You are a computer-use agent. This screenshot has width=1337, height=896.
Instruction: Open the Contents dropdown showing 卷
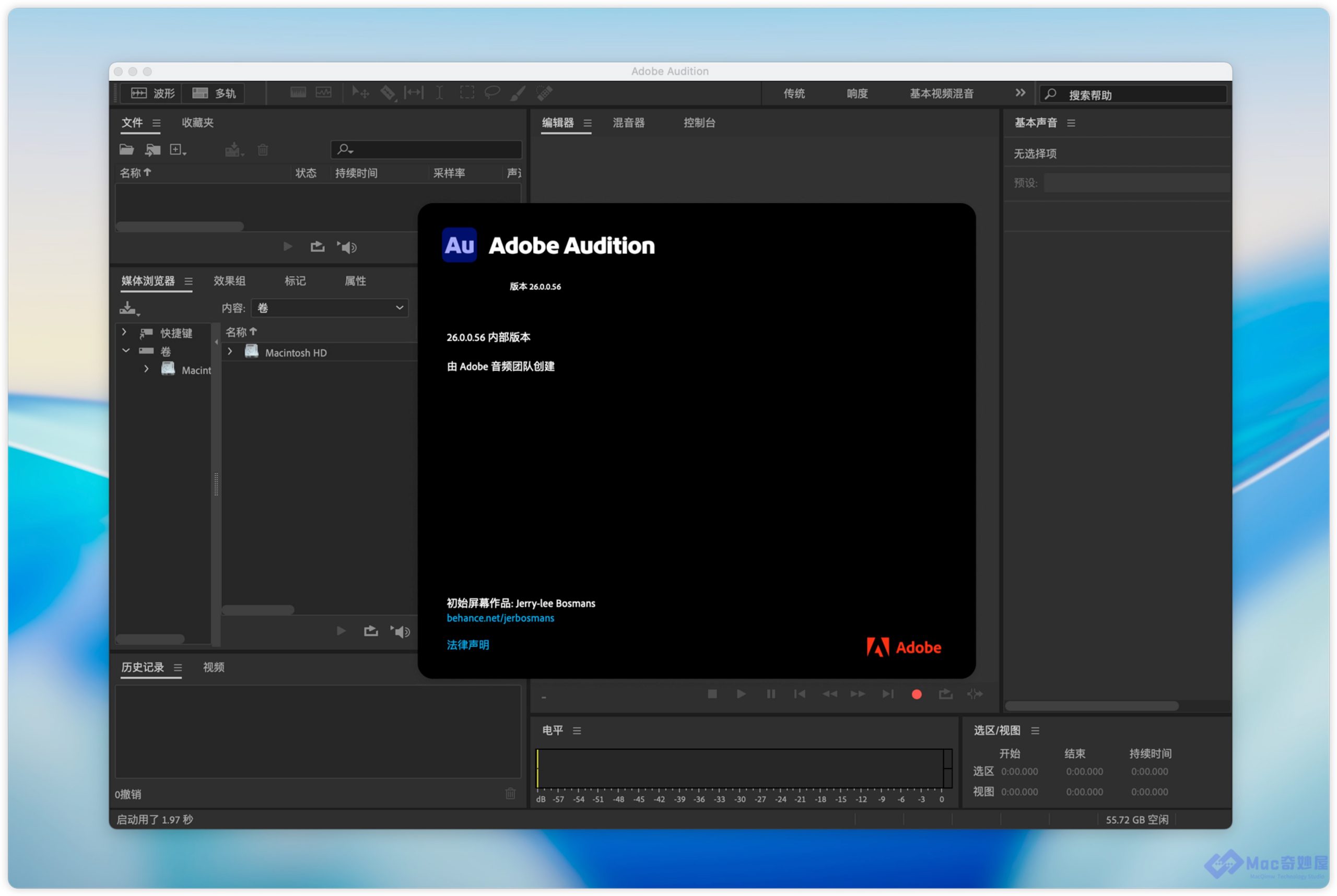(x=330, y=308)
